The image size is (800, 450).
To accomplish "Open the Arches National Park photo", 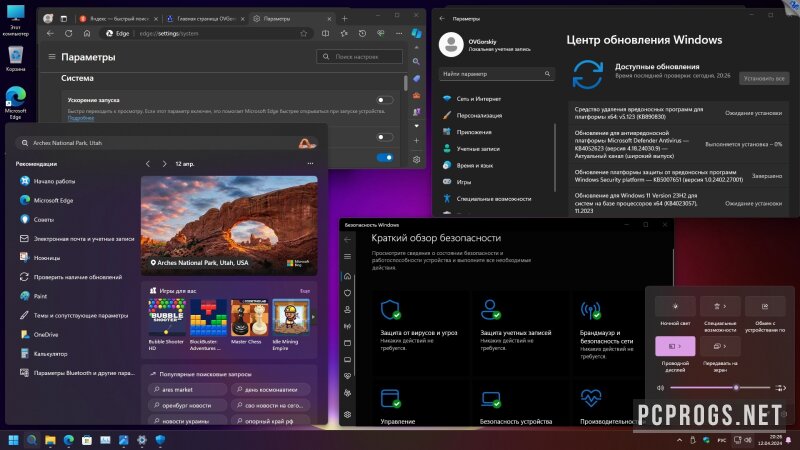I will coord(229,226).
